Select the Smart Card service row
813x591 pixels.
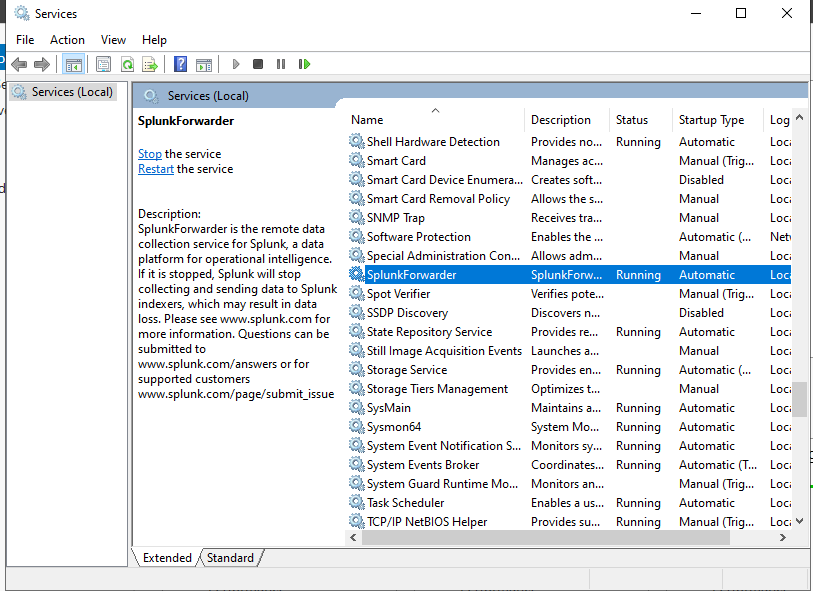[568, 161]
